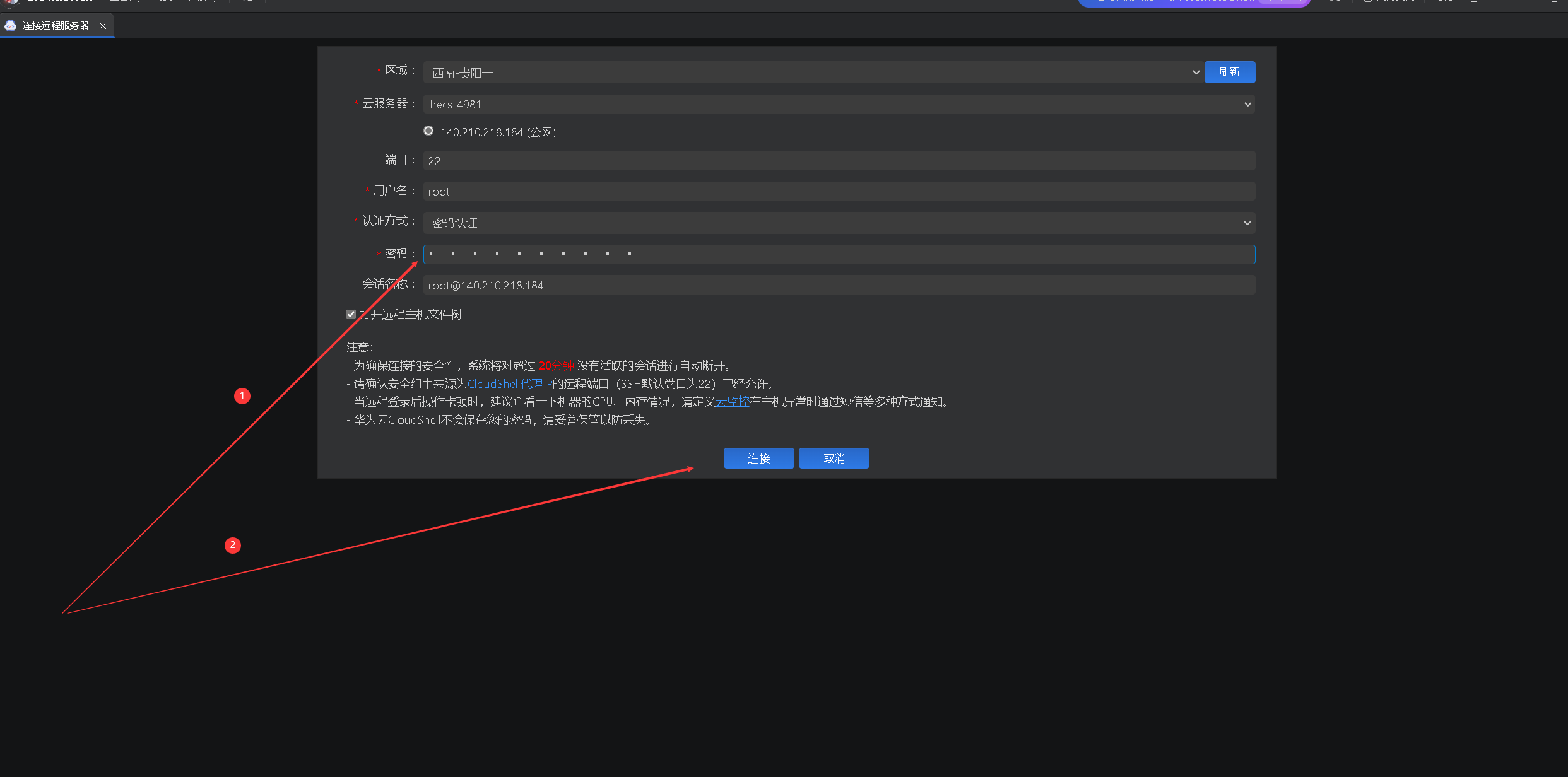Click the red circled number 1 marker
The image size is (1568, 777).
(x=242, y=396)
